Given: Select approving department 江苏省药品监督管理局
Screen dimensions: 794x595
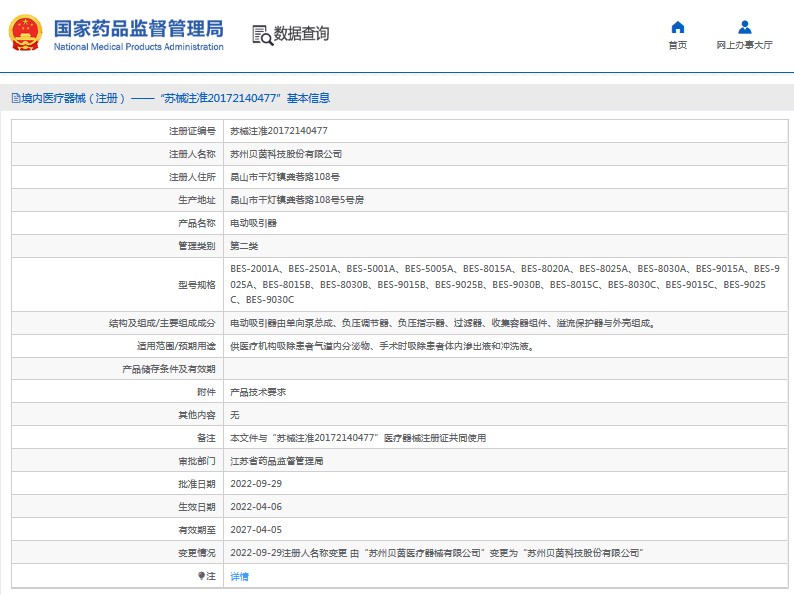Looking at the screenshot, I should pyautogui.click(x=276, y=461).
